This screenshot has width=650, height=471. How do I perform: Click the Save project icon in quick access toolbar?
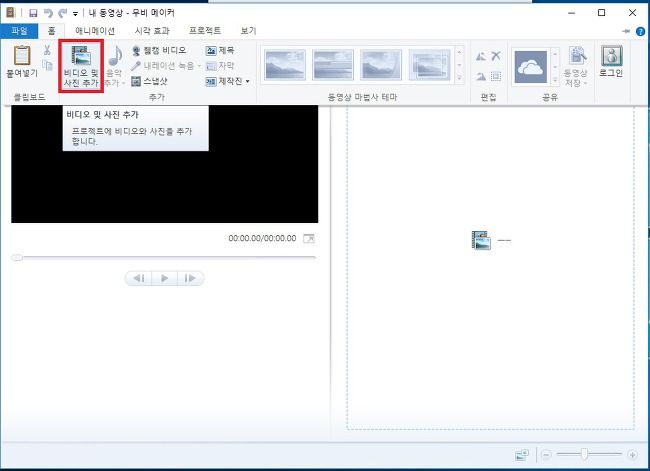[33, 13]
